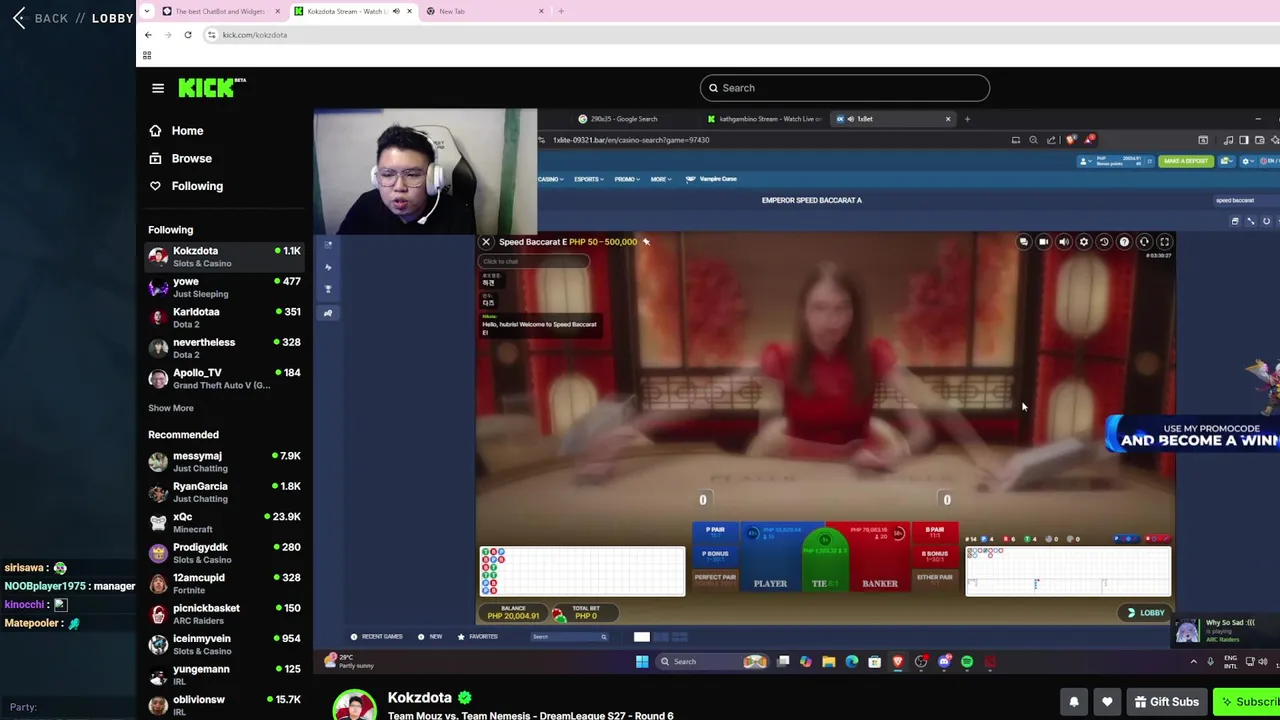Open the site information icon in address bar

(x=211, y=35)
